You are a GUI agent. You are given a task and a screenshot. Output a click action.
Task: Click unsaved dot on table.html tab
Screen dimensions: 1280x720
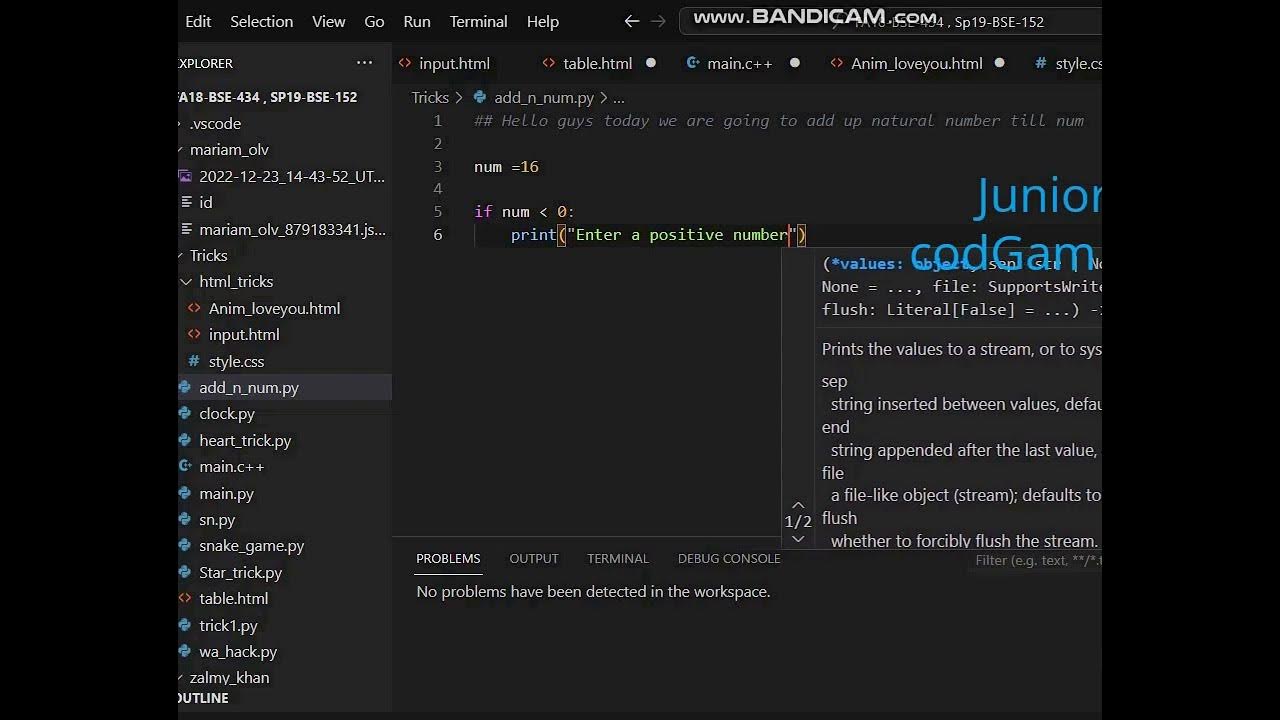tap(651, 63)
